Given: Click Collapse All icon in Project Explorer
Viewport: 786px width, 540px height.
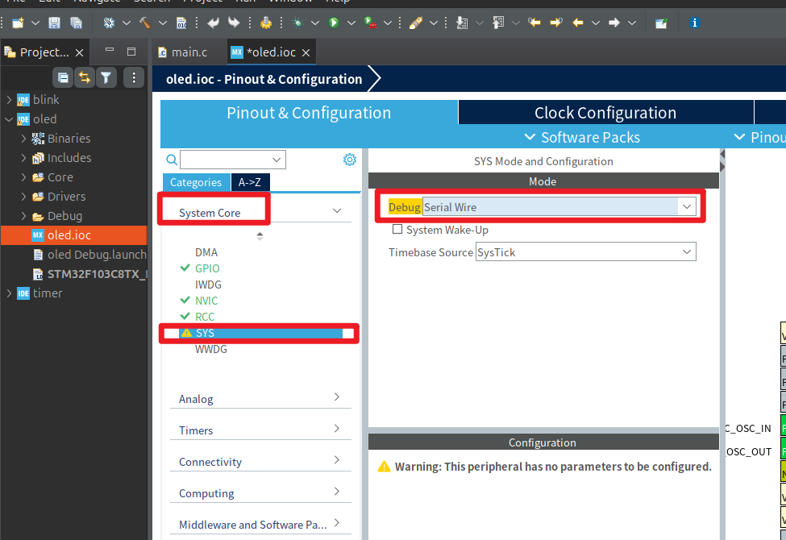Looking at the screenshot, I should click(x=63, y=77).
